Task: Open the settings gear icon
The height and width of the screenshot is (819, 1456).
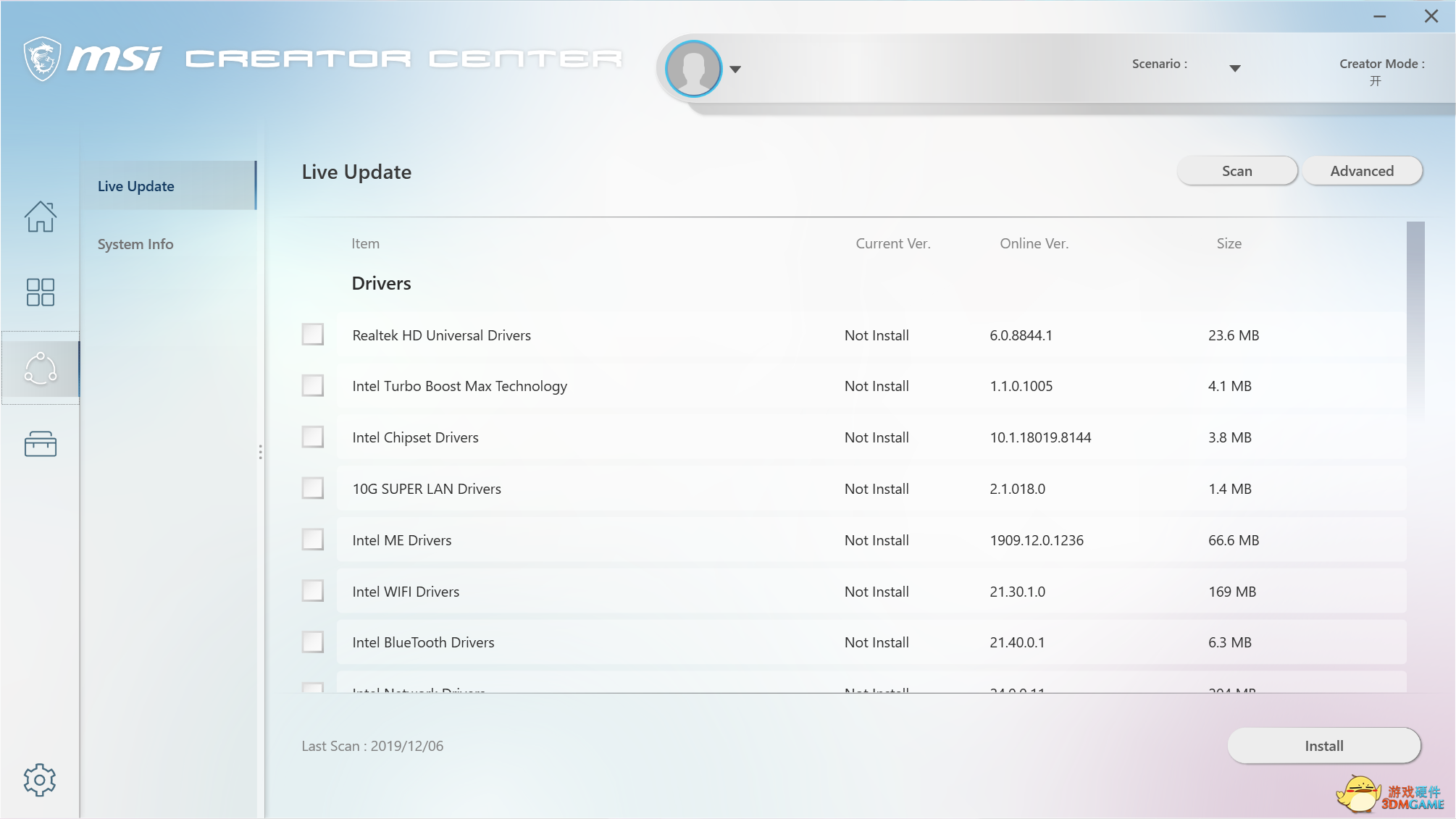Action: point(40,780)
